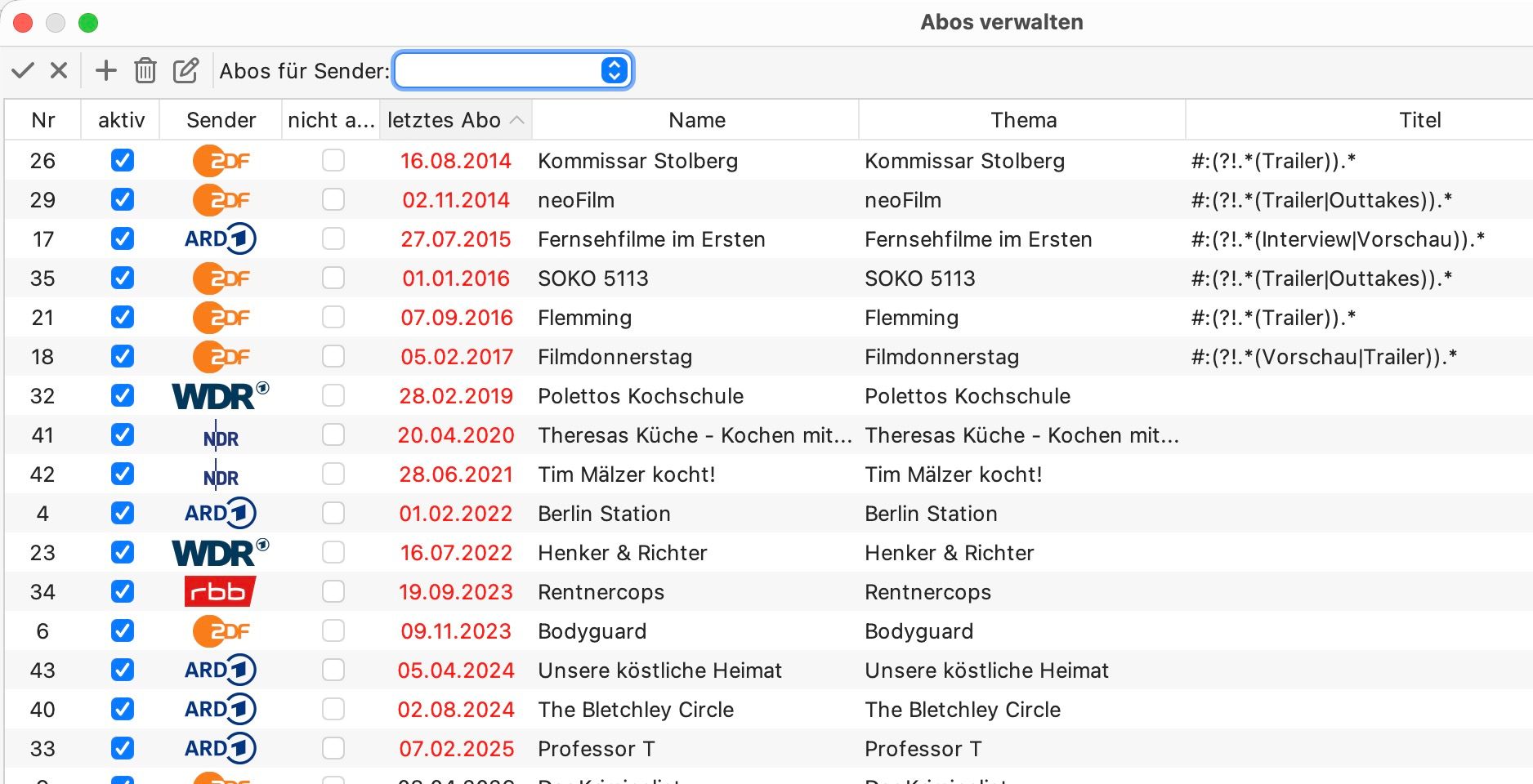Click the 'Sender' column header
This screenshot has height=784, width=1533.
tap(221, 120)
